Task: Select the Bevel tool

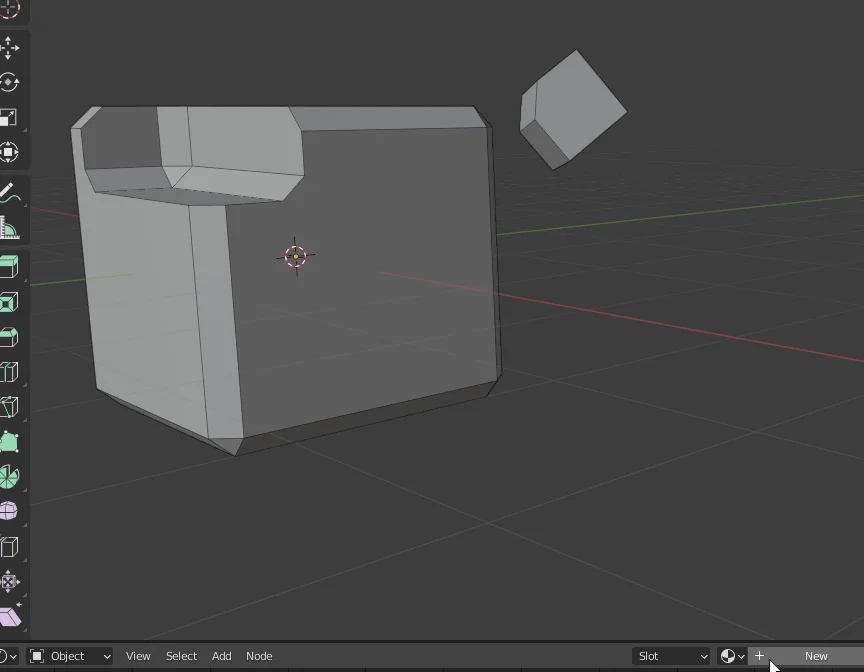Action: coord(12,337)
